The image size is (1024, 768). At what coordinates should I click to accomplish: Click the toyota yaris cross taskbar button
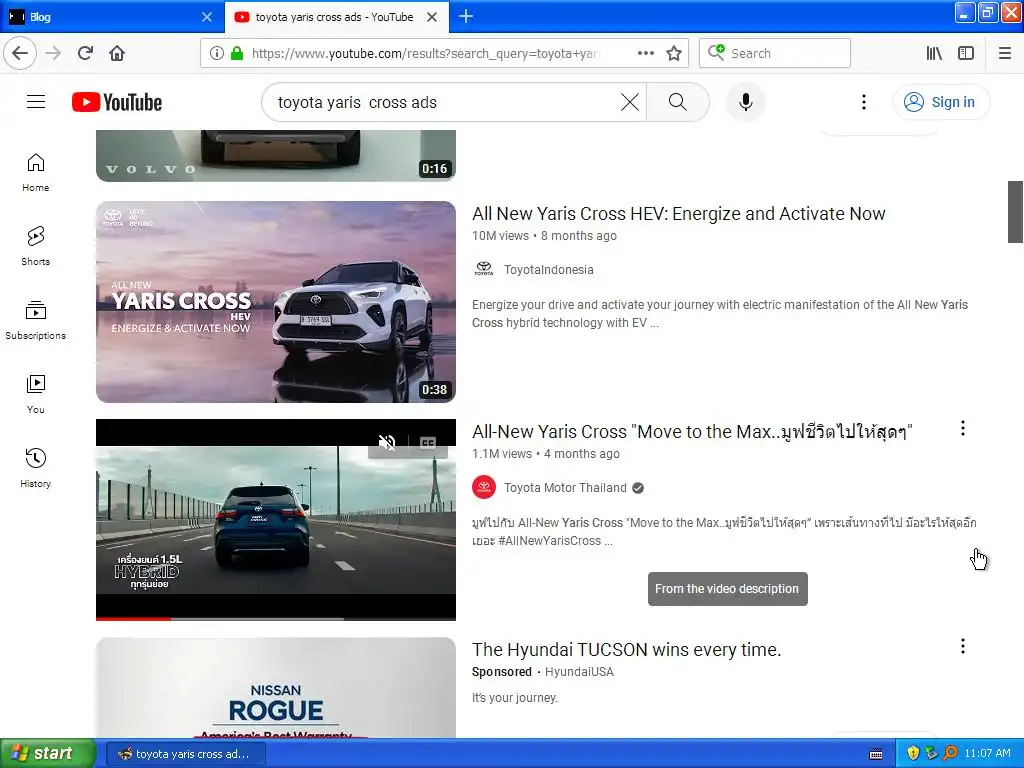coord(185,754)
